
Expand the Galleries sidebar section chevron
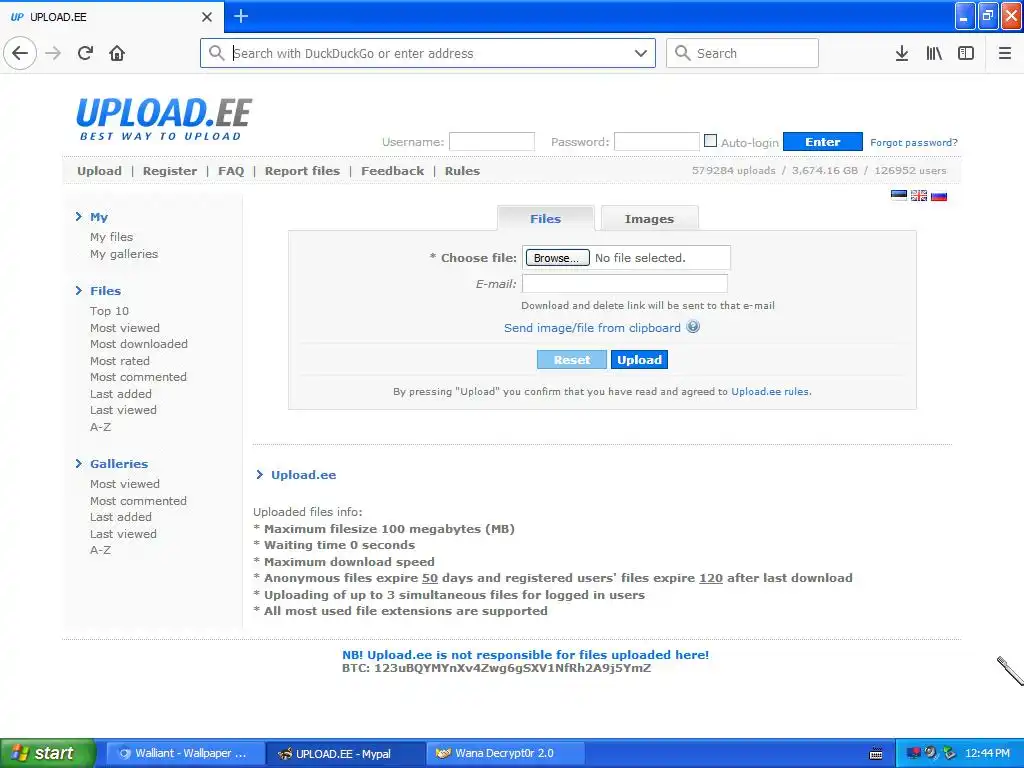tap(79, 463)
